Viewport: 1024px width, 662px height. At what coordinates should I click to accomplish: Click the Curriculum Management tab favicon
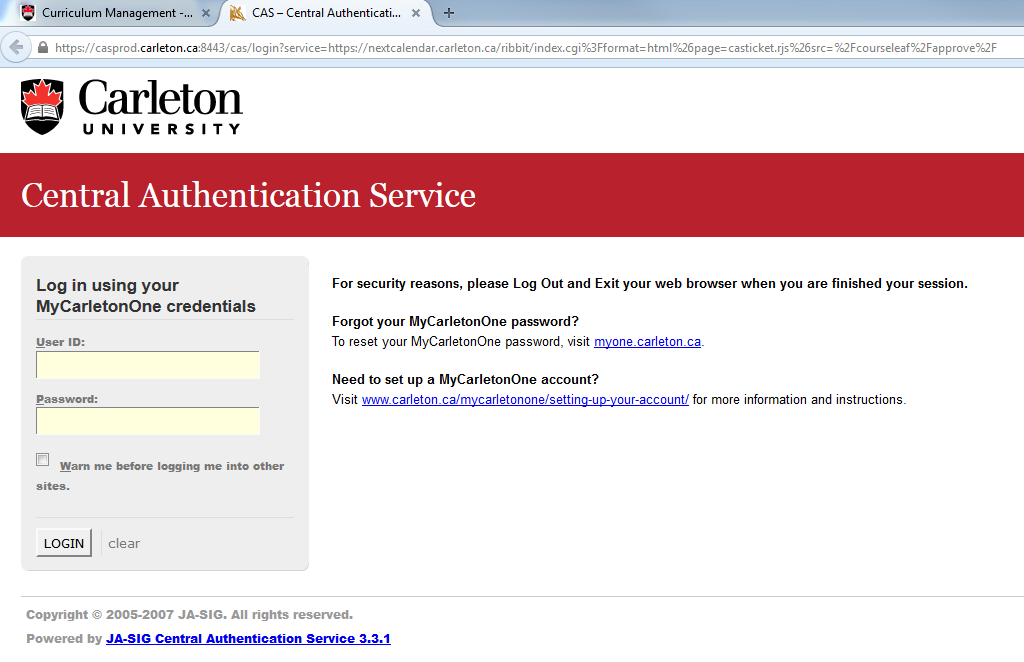[x=27, y=14]
